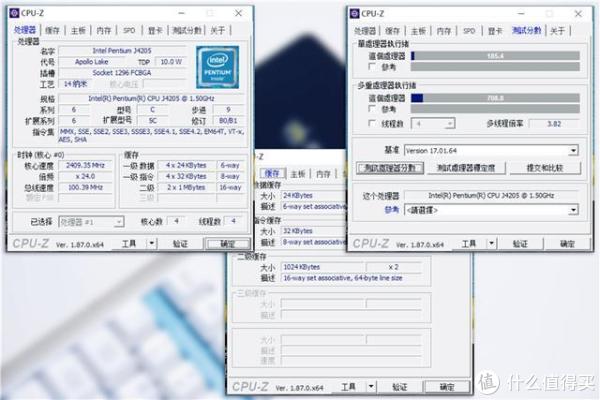Click the Intel Pentium logo image
Viewport: 600px width, 400px height.
[x=217, y=67]
